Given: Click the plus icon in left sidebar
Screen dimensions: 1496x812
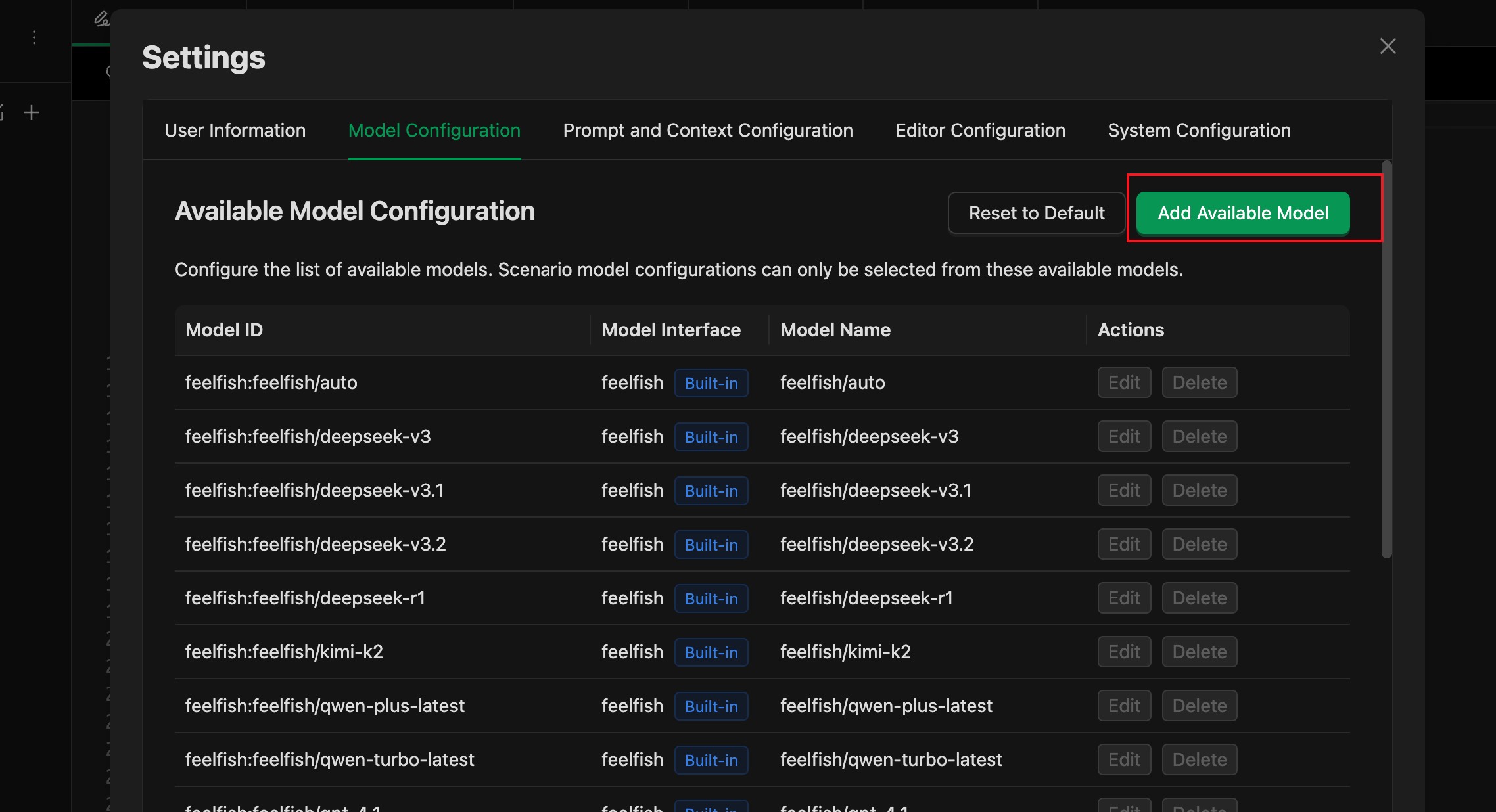Looking at the screenshot, I should click(x=32, y=113).
